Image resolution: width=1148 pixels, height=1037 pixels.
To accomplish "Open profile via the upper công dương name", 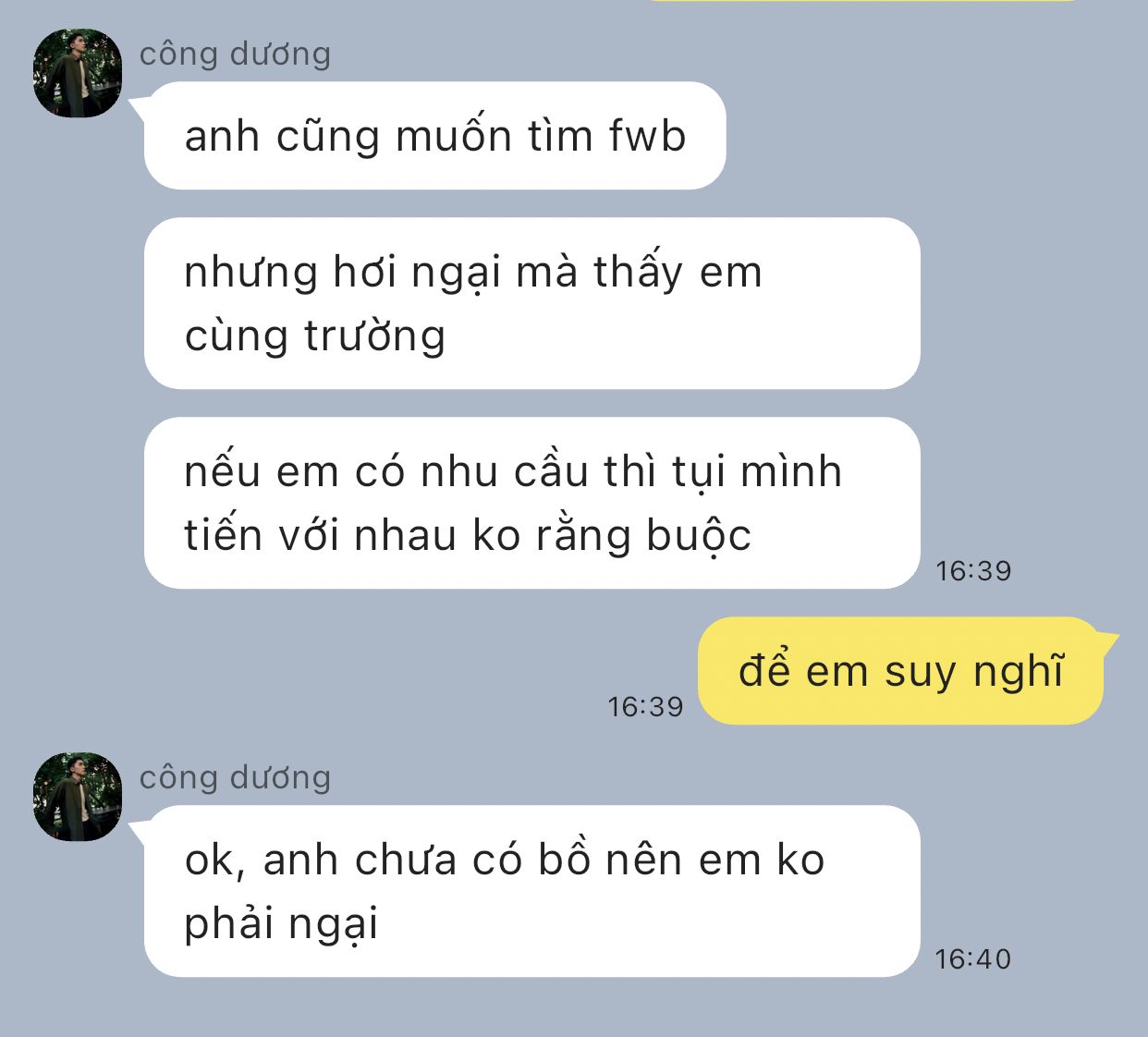I will pos(235,54).
